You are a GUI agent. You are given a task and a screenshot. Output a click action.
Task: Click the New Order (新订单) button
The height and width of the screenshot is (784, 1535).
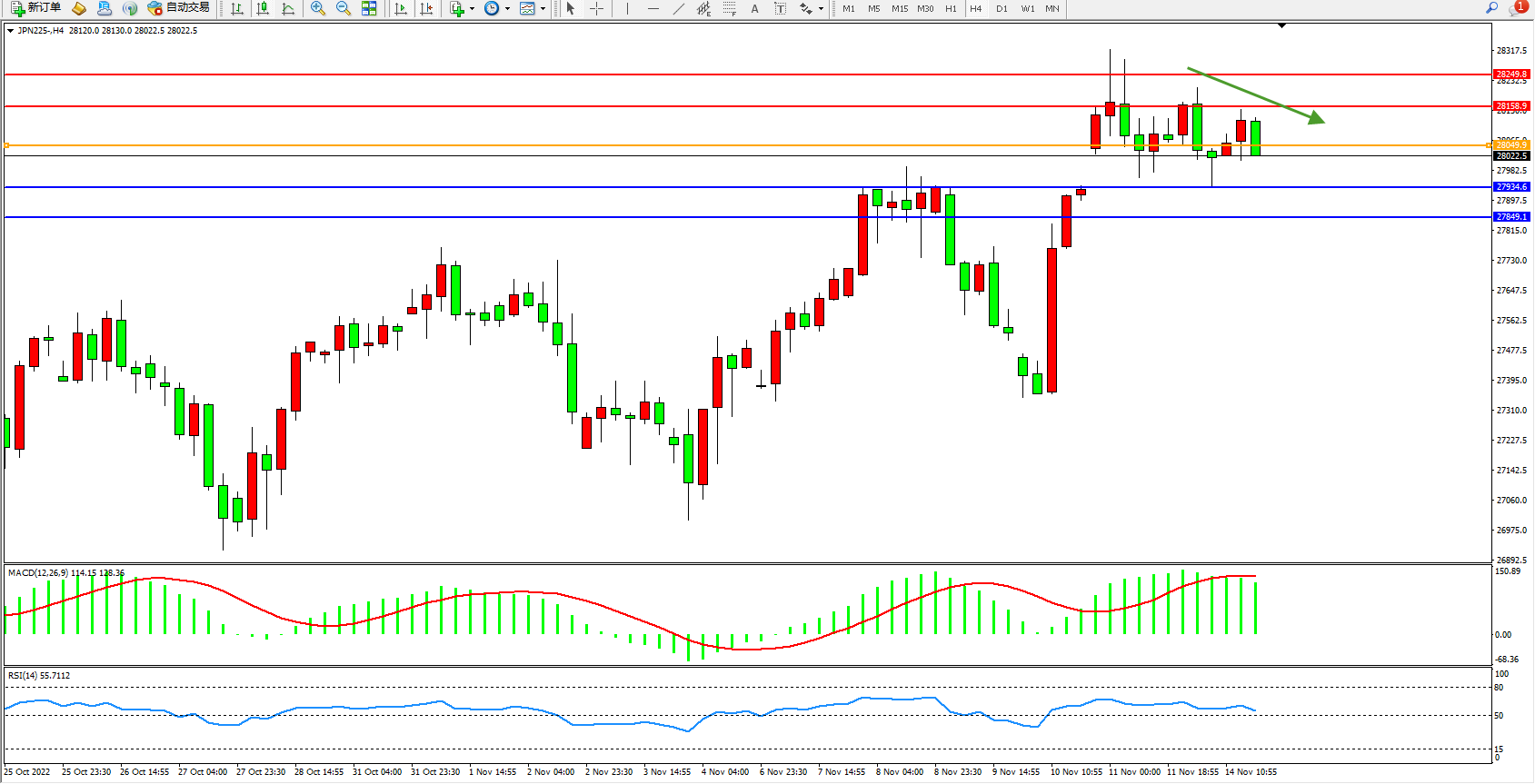pyautogui.click(x=36, y=8)
